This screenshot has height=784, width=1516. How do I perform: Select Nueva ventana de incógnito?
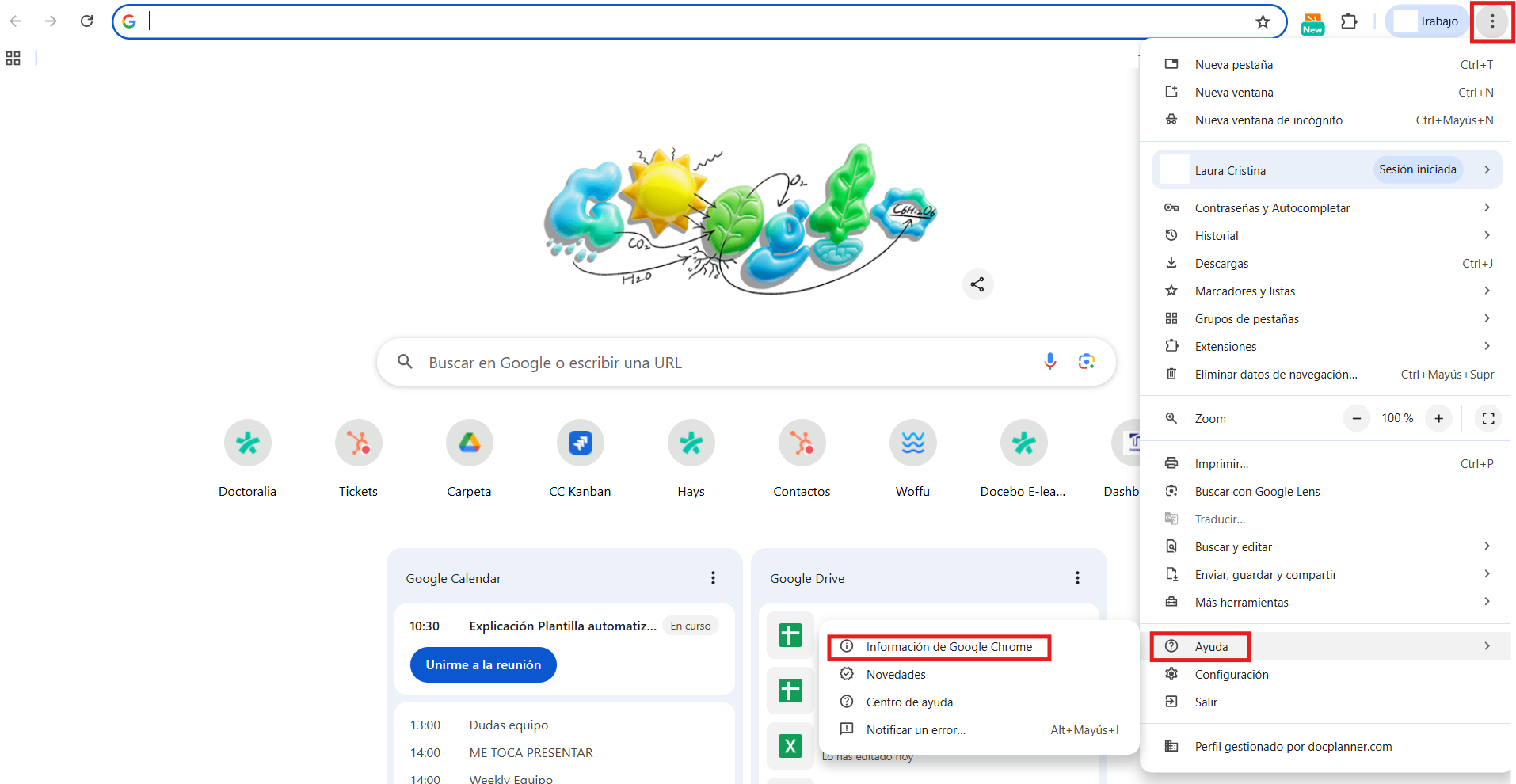[1268, 120]
